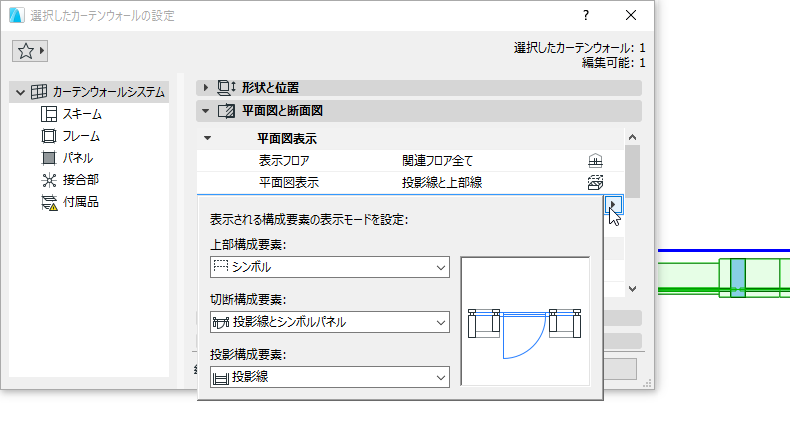
Task: Click the flyout arrow button beside popup
Action: [x=613, y=205]
